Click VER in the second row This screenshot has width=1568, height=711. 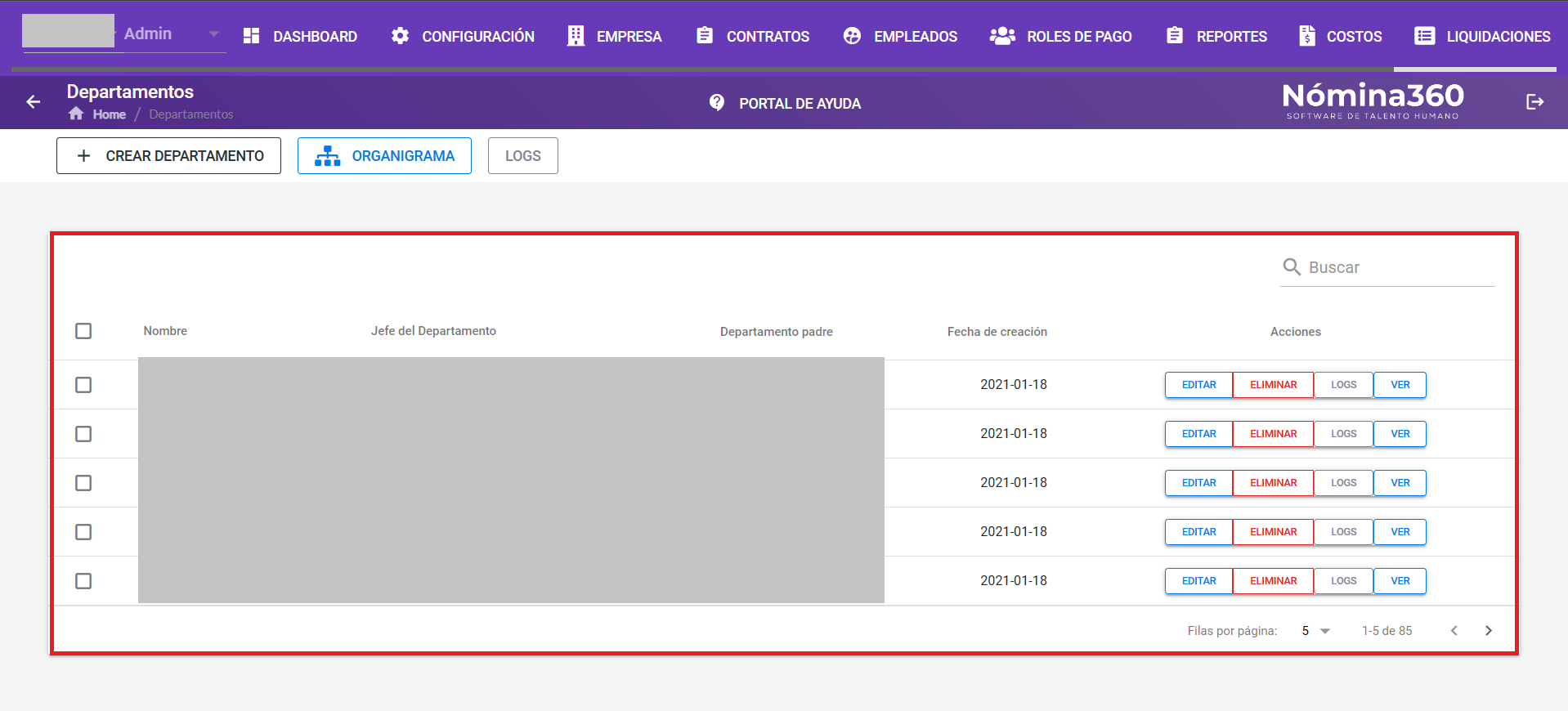1400,434
